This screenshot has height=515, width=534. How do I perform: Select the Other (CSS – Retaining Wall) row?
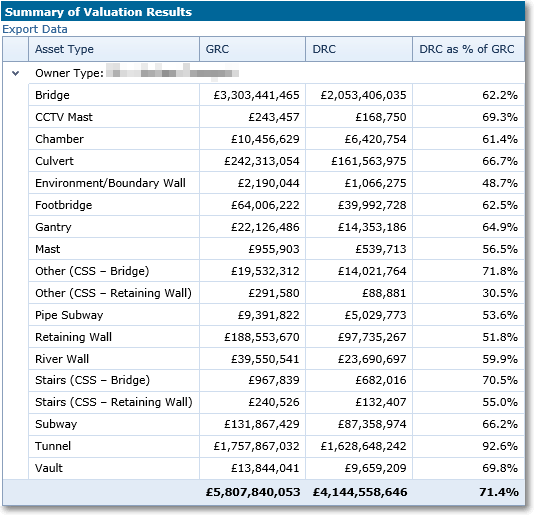click(277, 293)
